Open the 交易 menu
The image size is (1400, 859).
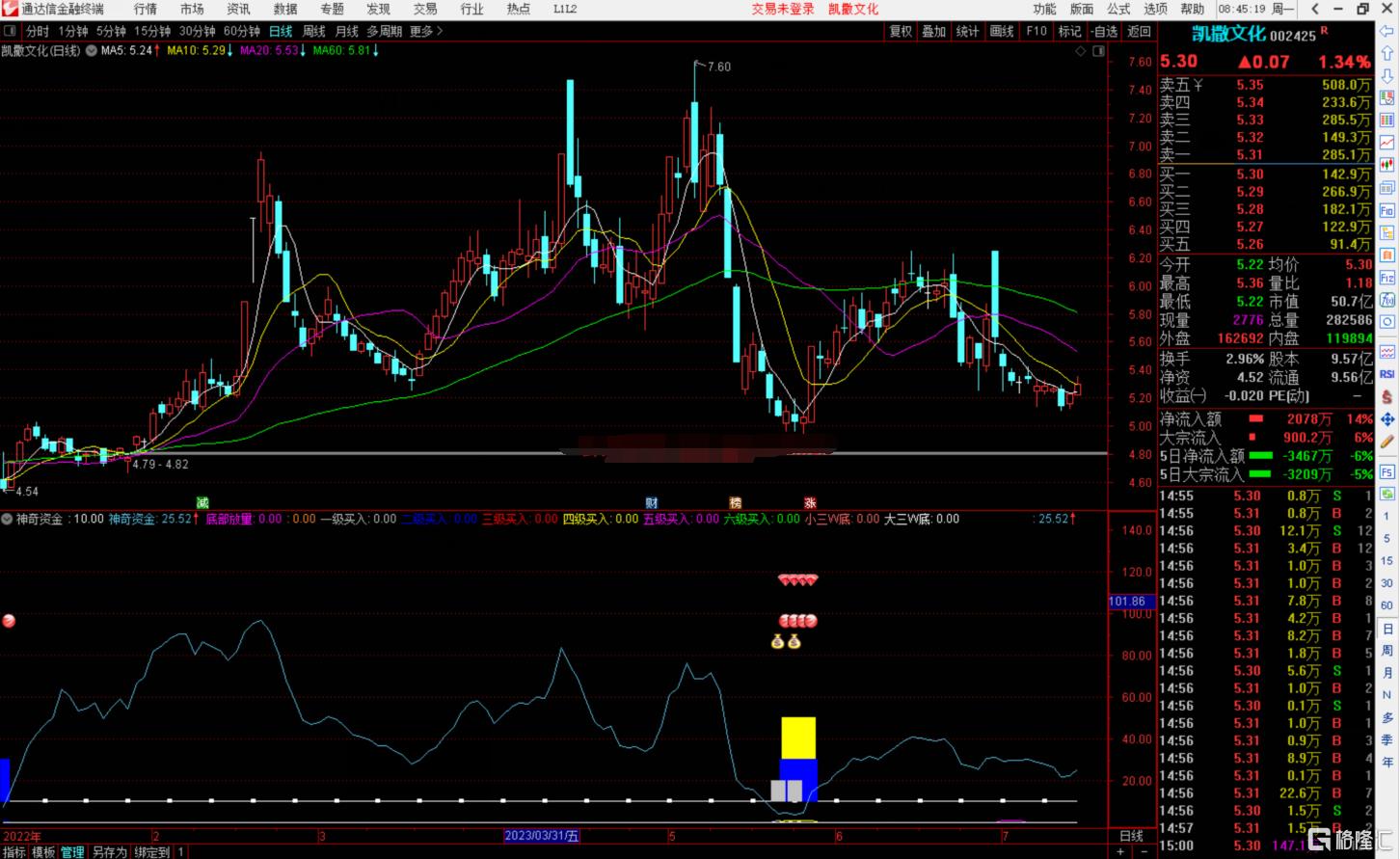point(425,9)
